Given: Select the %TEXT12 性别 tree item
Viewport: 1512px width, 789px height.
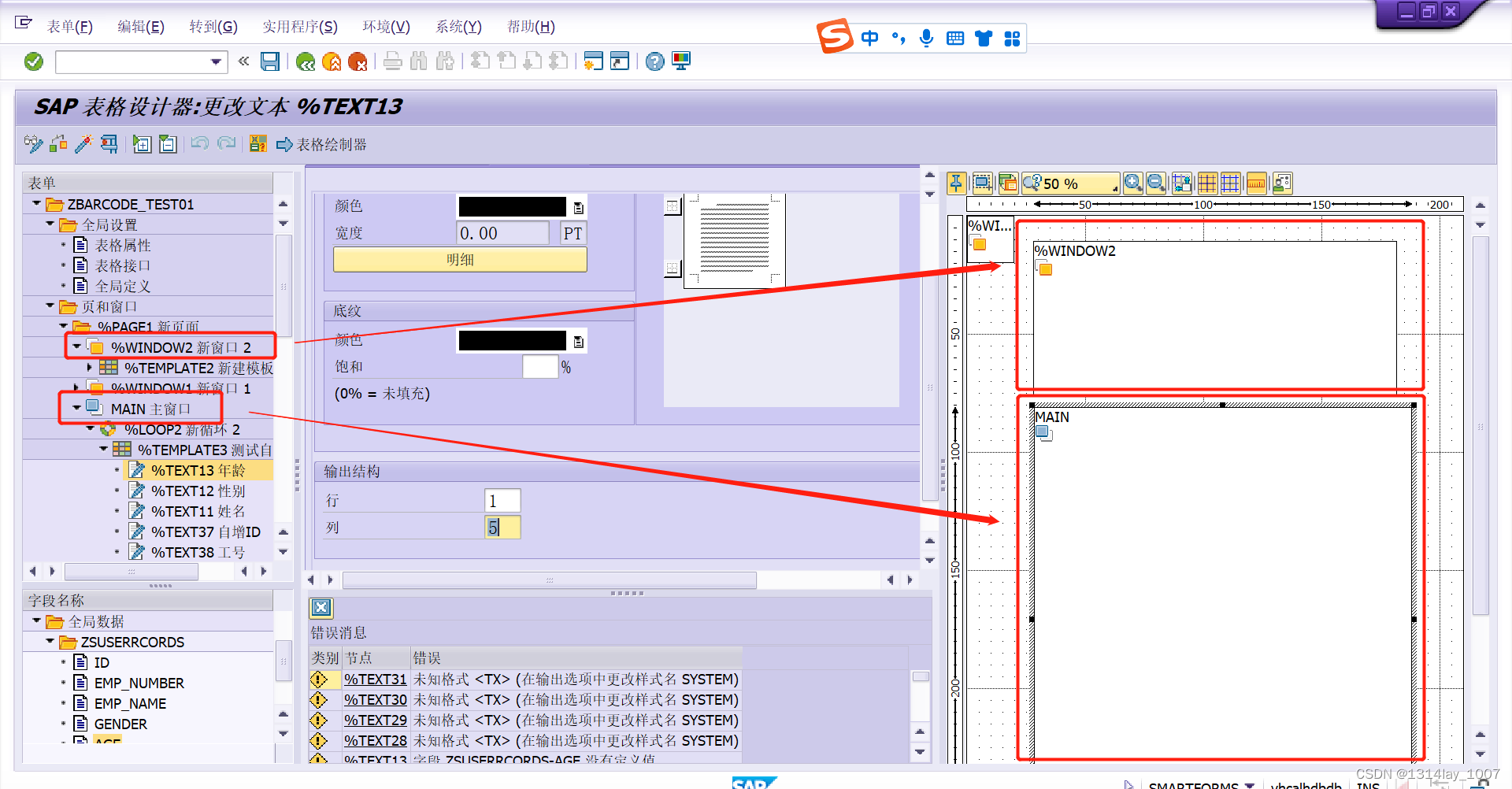Looking at the screenshot, I should tap(198, 491).
